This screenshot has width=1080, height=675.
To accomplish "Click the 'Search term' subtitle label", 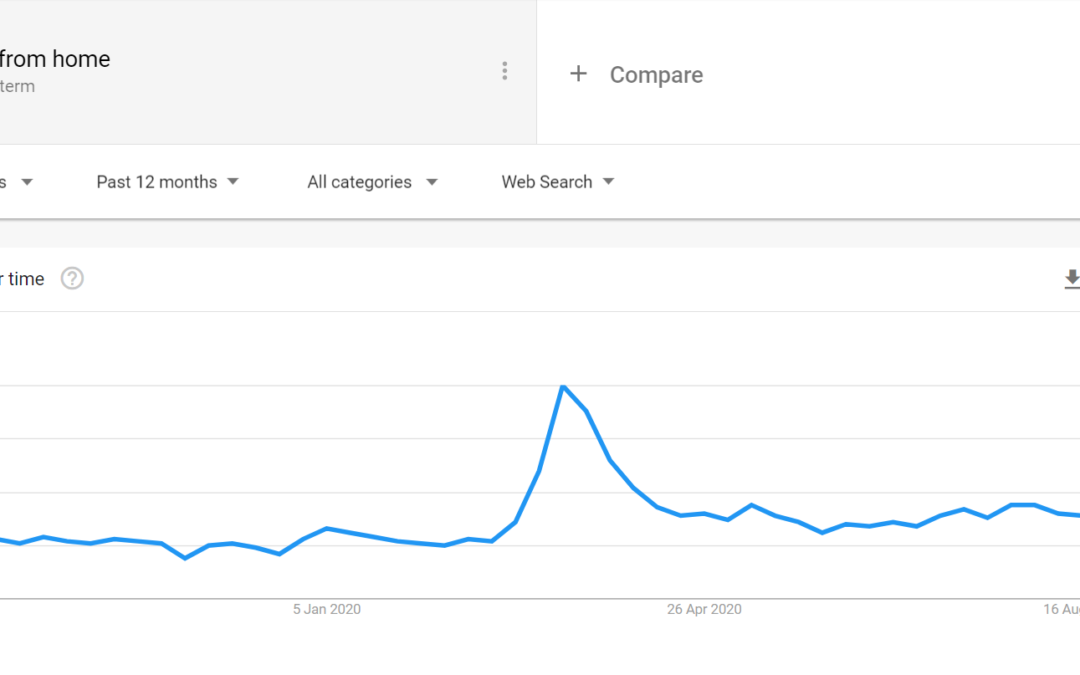I will coord(17,87).
